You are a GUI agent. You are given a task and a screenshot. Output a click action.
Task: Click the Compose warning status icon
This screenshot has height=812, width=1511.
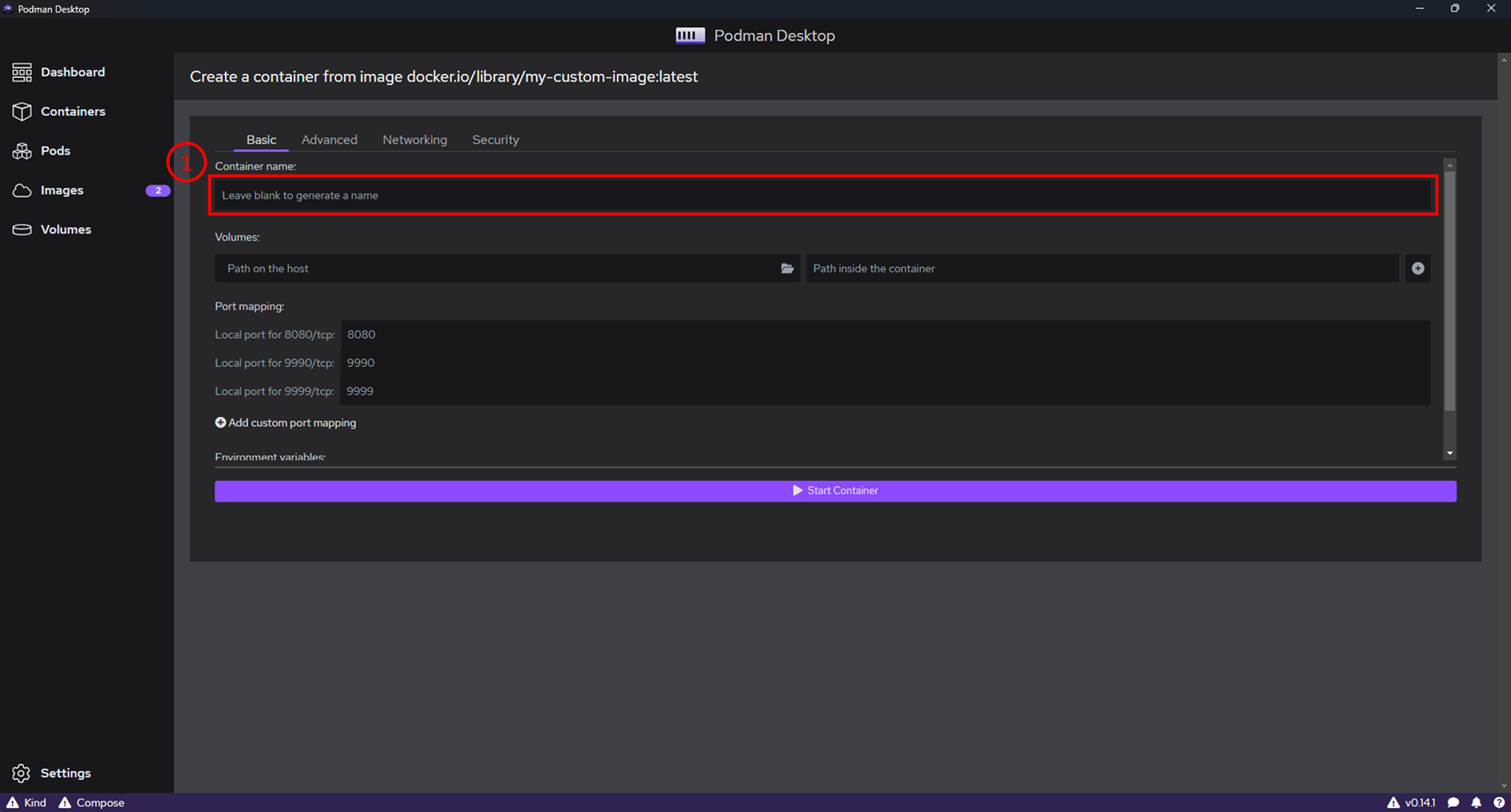65,803
